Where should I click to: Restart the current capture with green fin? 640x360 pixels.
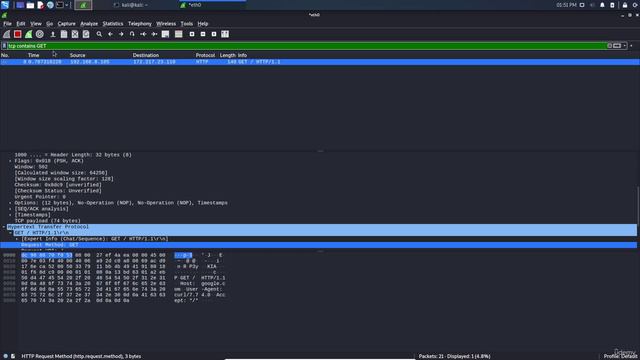coord(29,34)
